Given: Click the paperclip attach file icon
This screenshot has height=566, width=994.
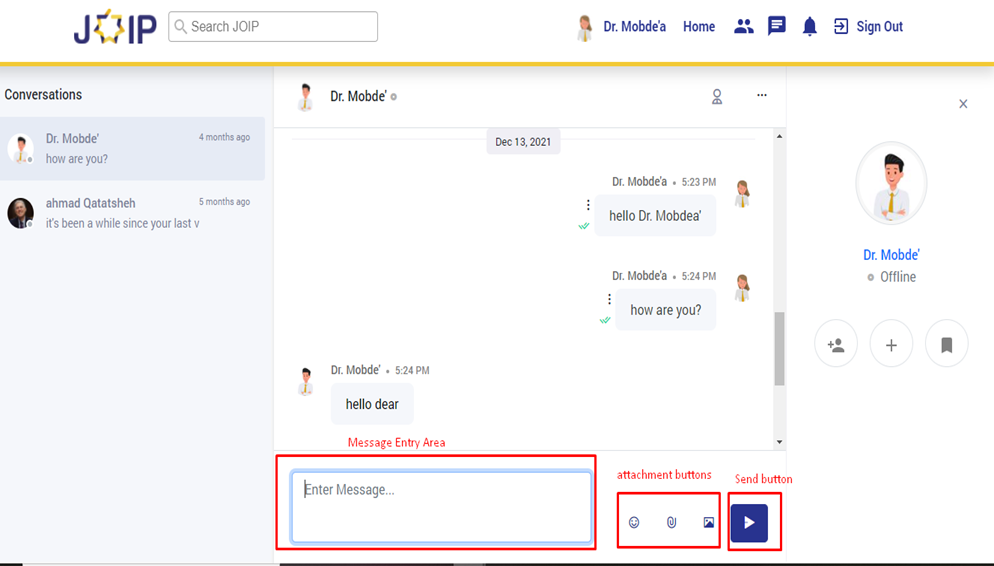Looking at the screenshot, I should point(671,522).
